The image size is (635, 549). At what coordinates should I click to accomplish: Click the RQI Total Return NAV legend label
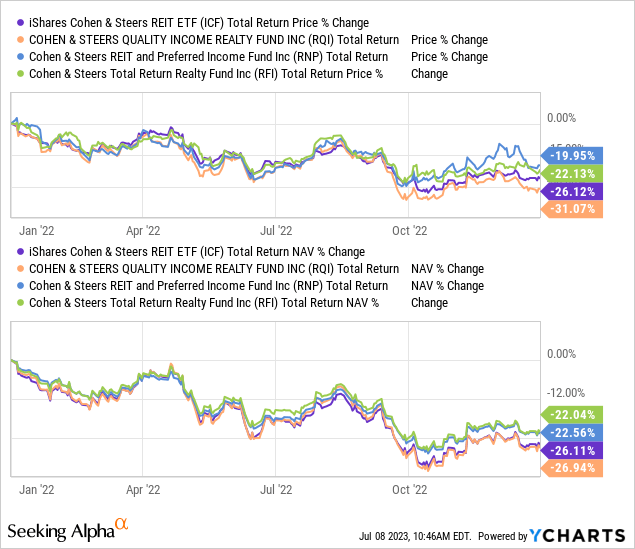click(212, 269)
